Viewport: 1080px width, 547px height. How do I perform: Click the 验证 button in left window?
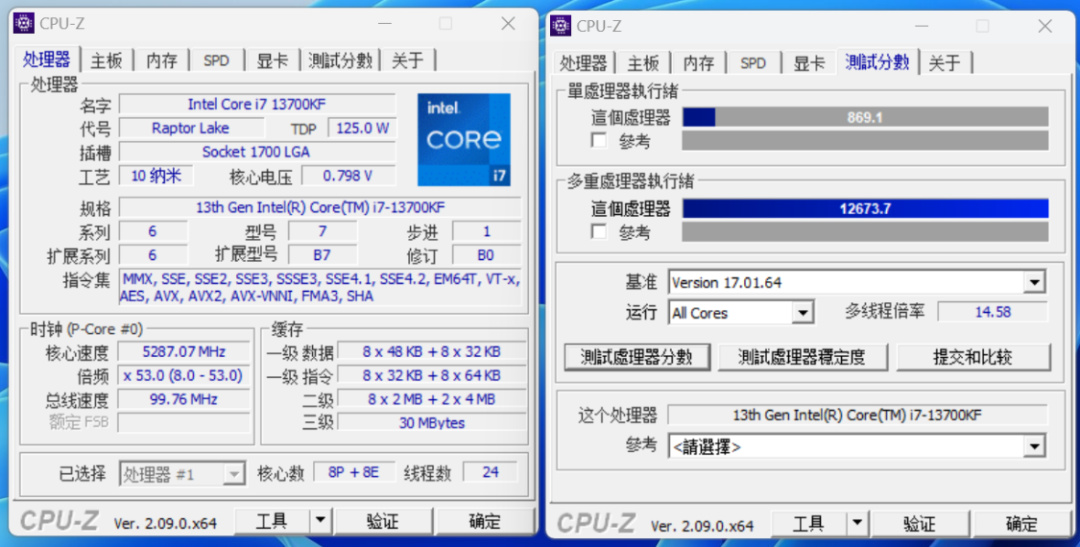383,521
